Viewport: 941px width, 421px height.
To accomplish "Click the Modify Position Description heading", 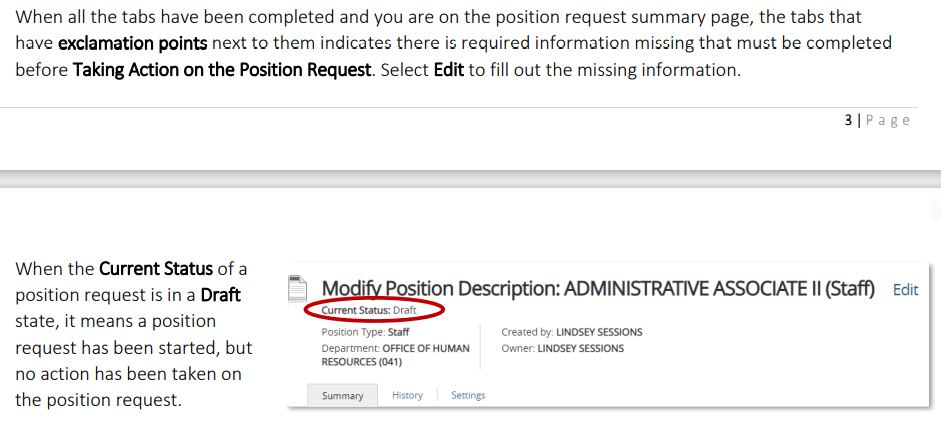I will tap(440, 289).
